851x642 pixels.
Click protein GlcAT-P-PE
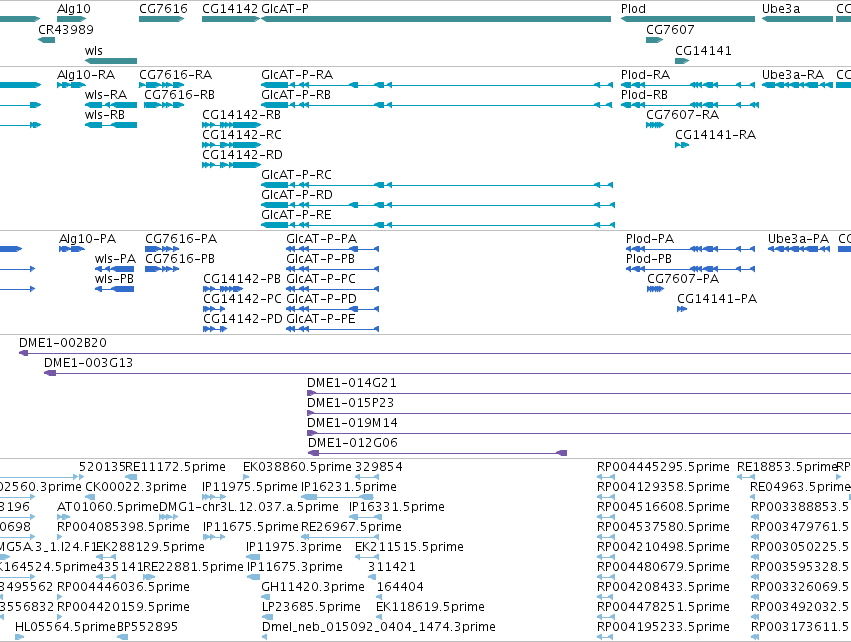tap(321, 319)
